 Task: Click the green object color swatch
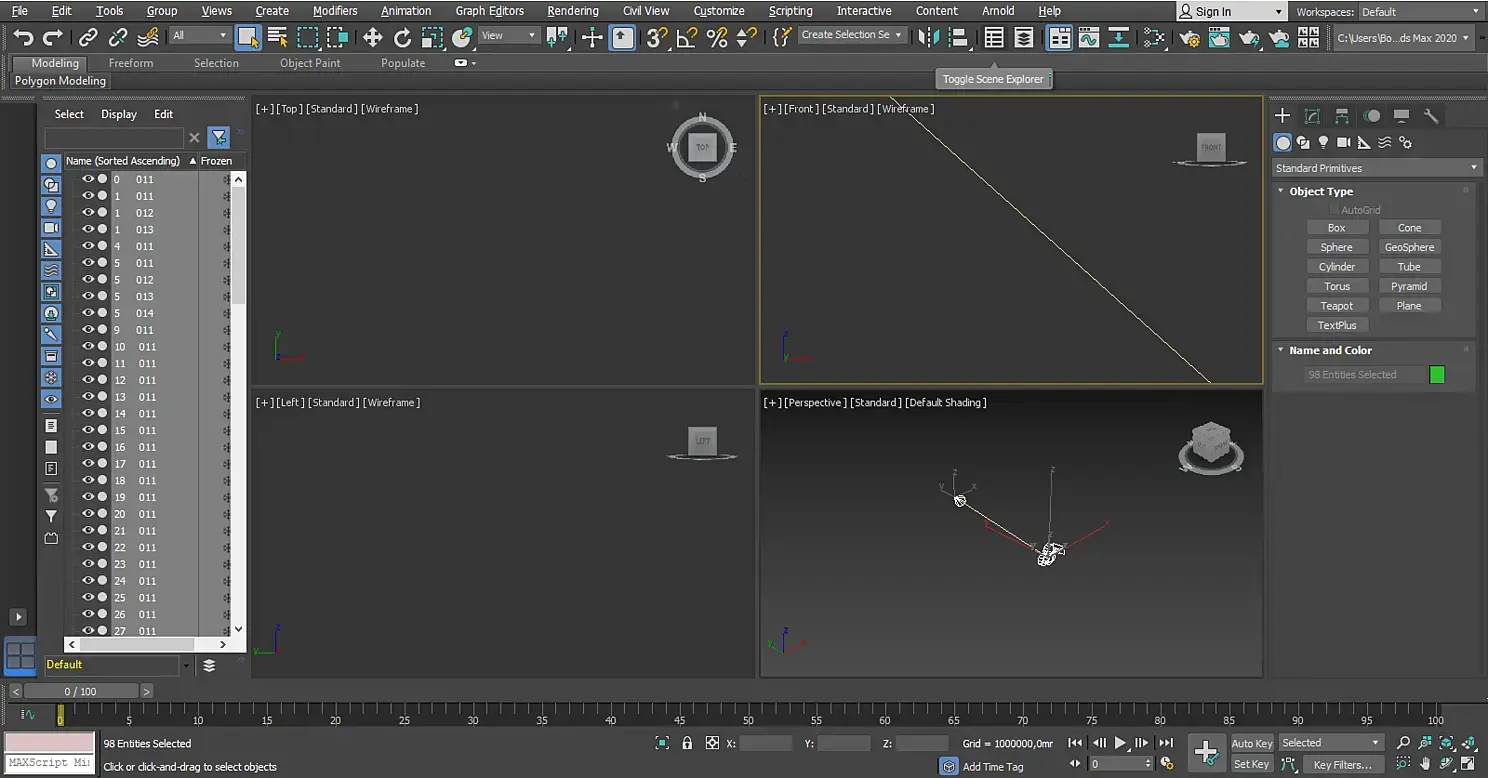[1437, 375]
